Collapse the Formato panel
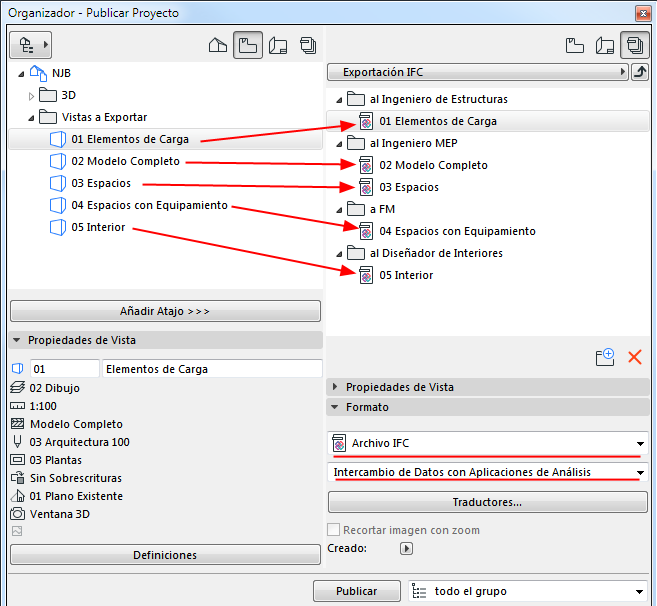657x606 pixels. point(335,407)
